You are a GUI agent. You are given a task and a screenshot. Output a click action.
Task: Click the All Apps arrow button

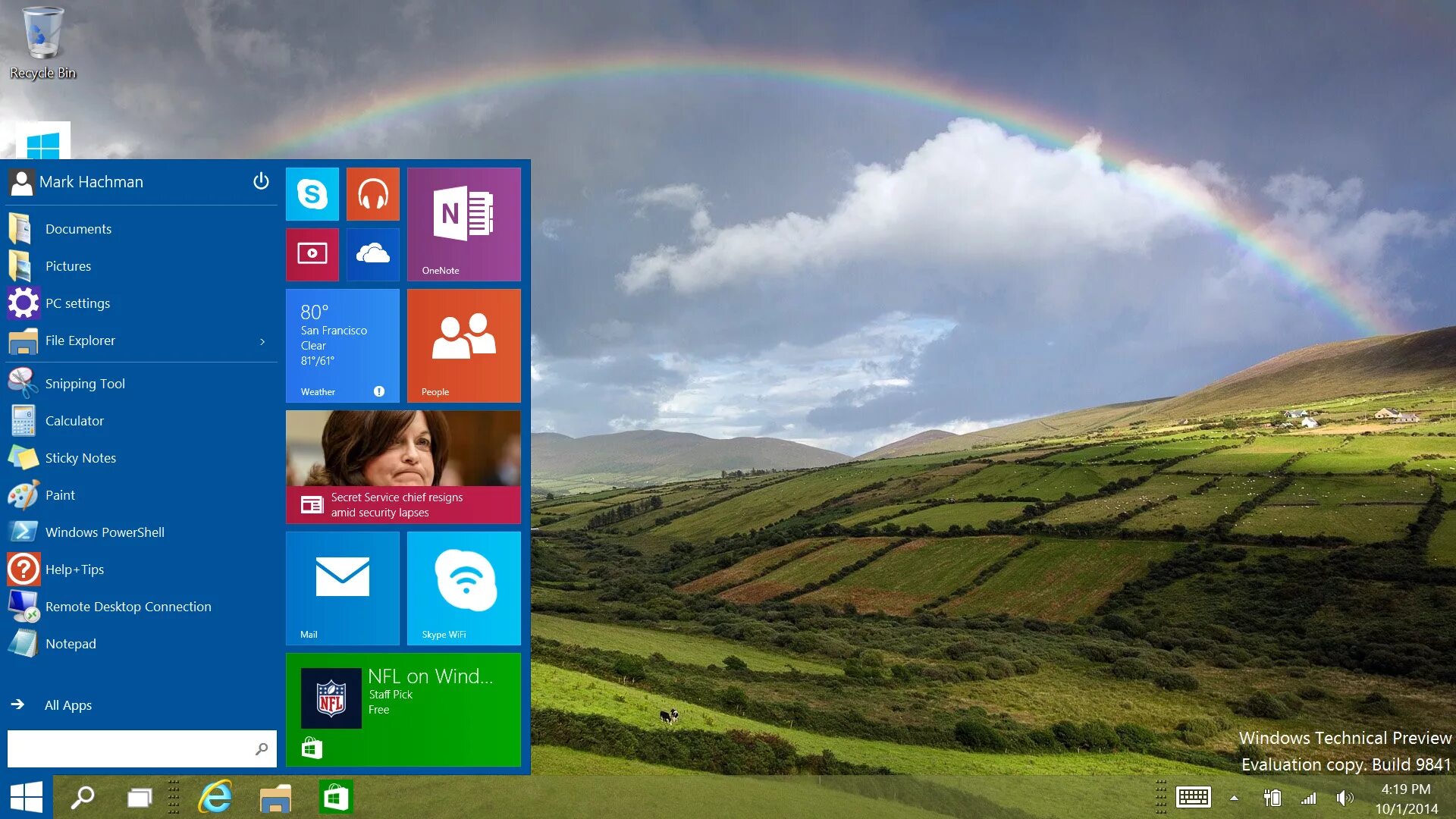point(18,705)
